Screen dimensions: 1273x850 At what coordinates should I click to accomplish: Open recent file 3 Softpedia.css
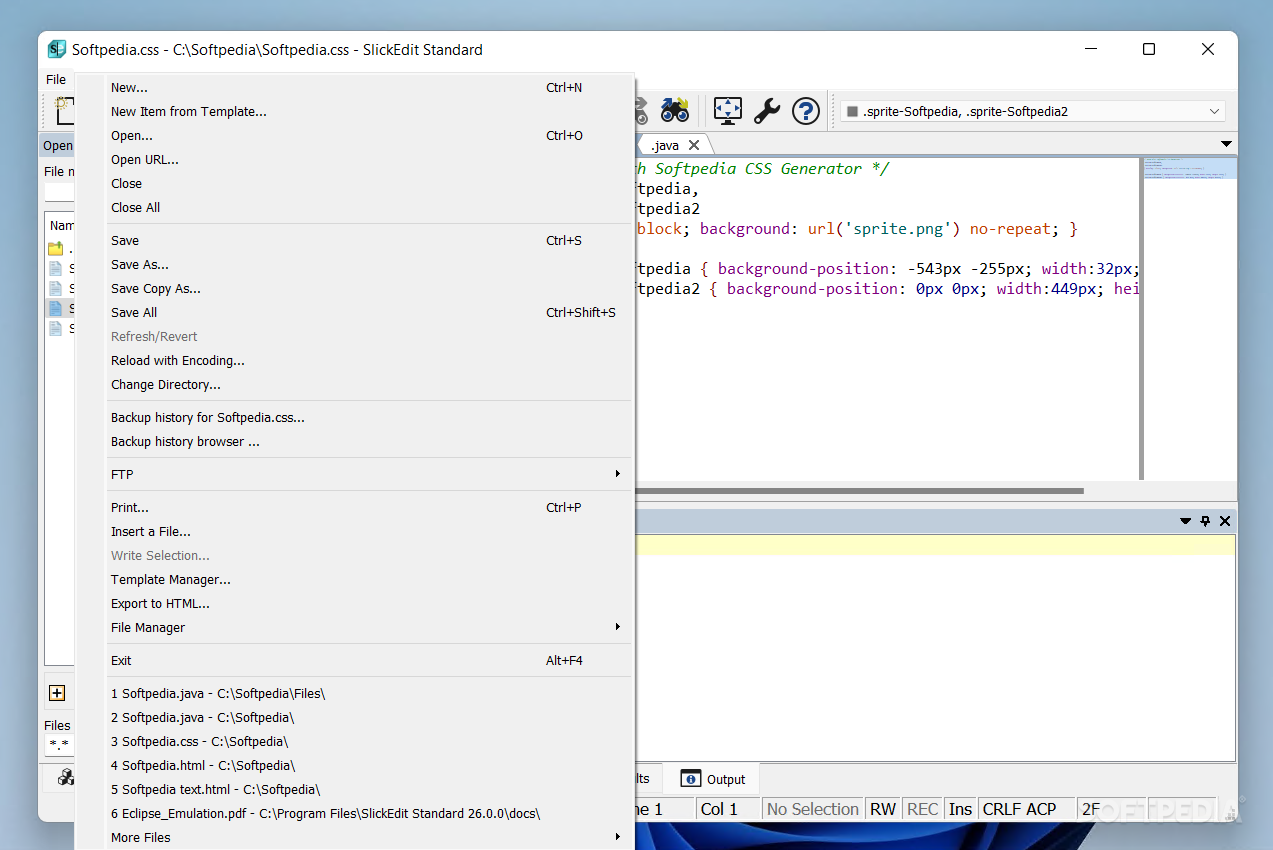point(369,741)
